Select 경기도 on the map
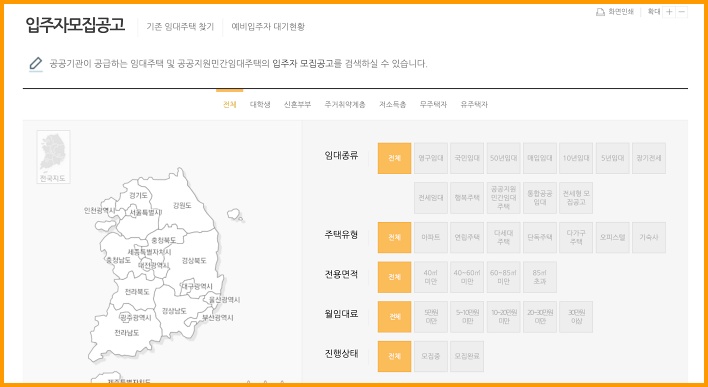The height and width of the screenshot is (387, 708). click(x=138, y=196)
